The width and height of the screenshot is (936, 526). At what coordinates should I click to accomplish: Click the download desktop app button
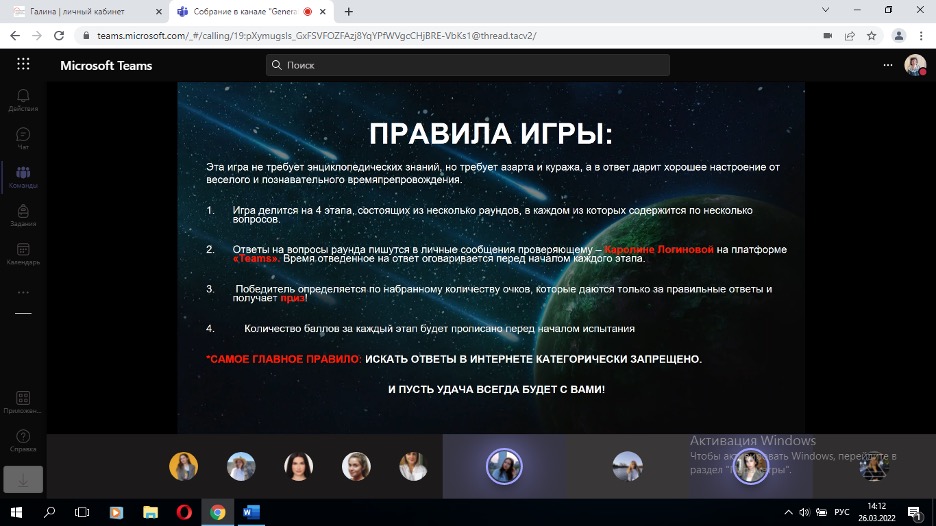click(x=23, y=479)
